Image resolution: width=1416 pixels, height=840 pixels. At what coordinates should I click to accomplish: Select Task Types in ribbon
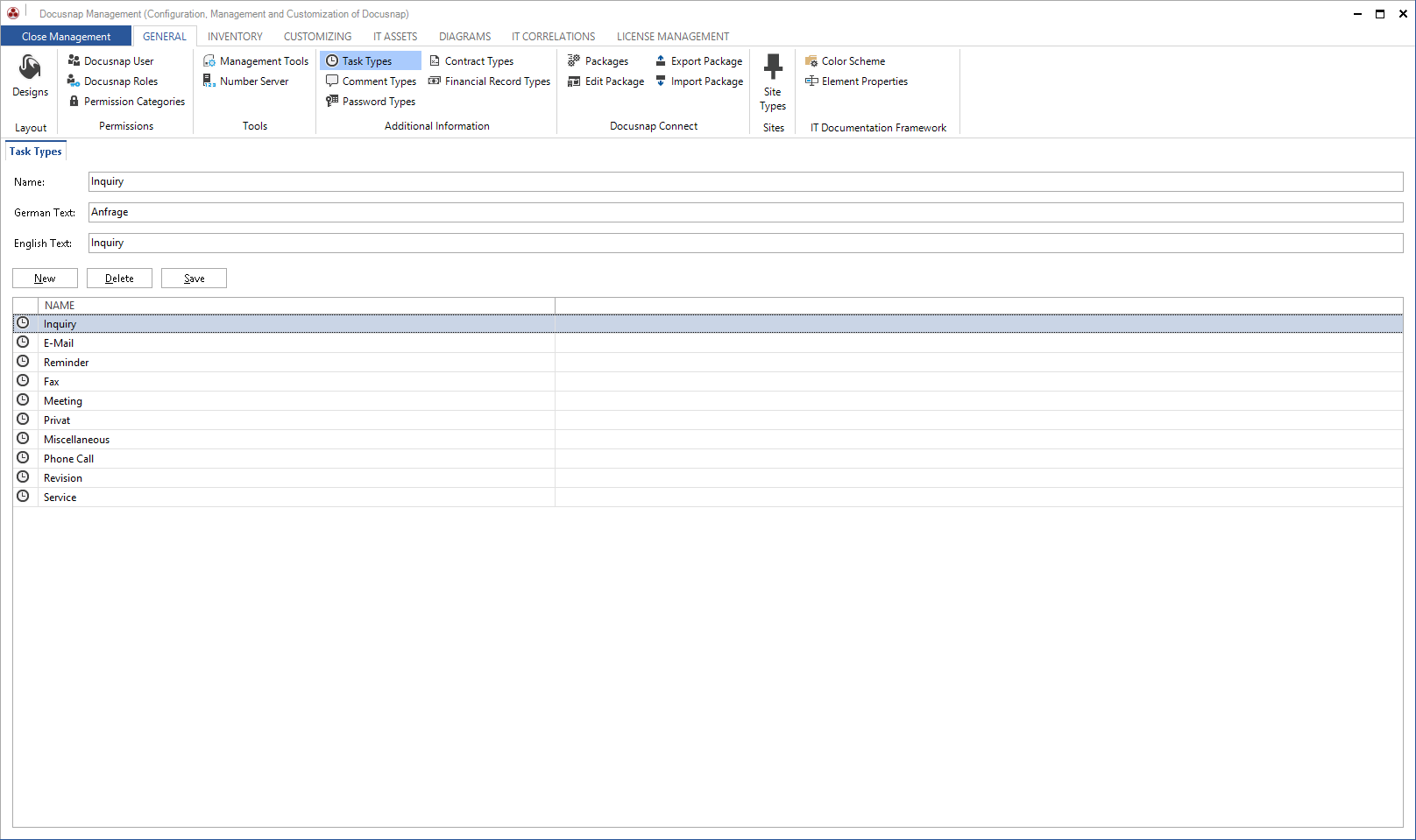coord(371,61)
